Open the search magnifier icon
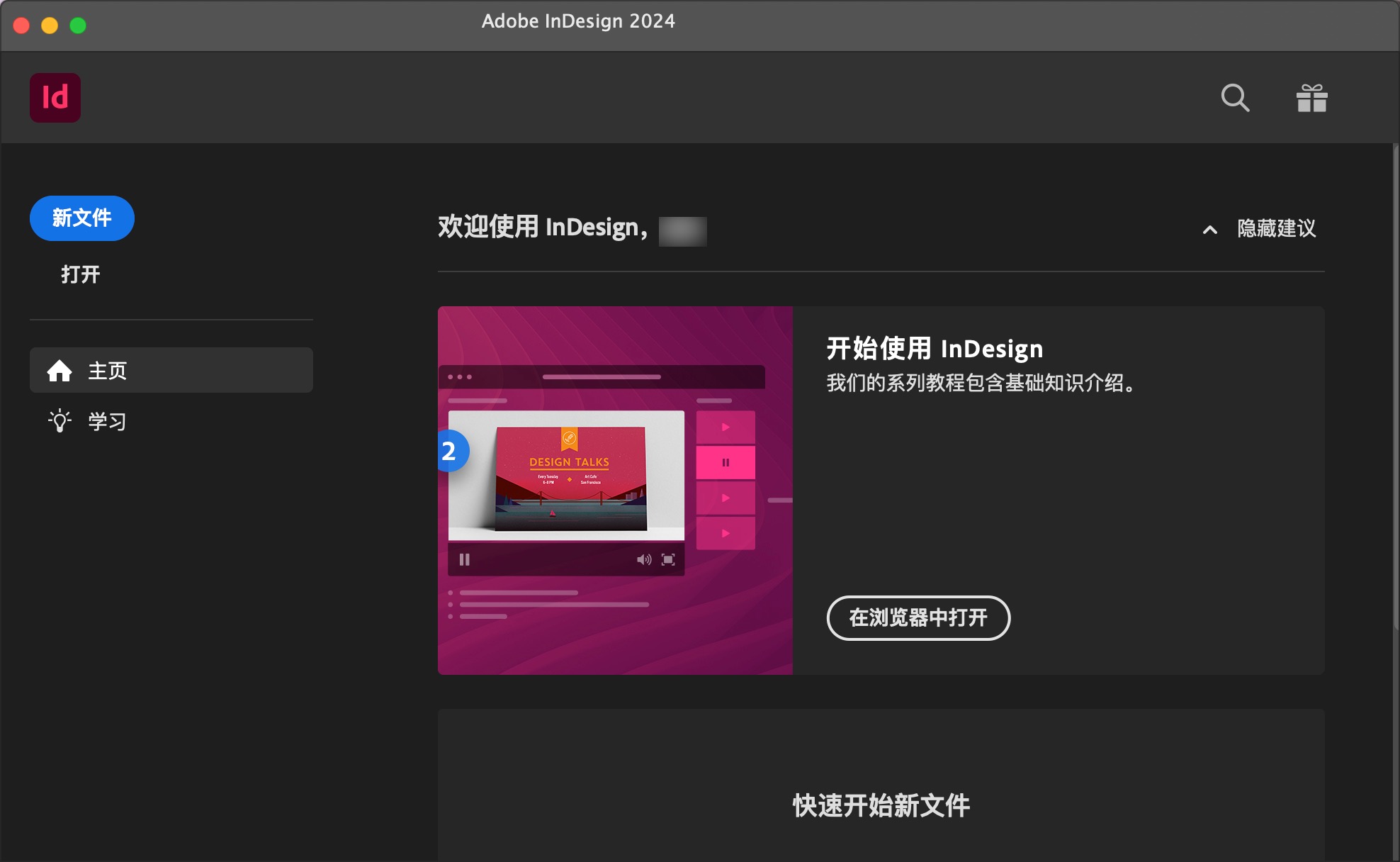 tap(1235, 98)
